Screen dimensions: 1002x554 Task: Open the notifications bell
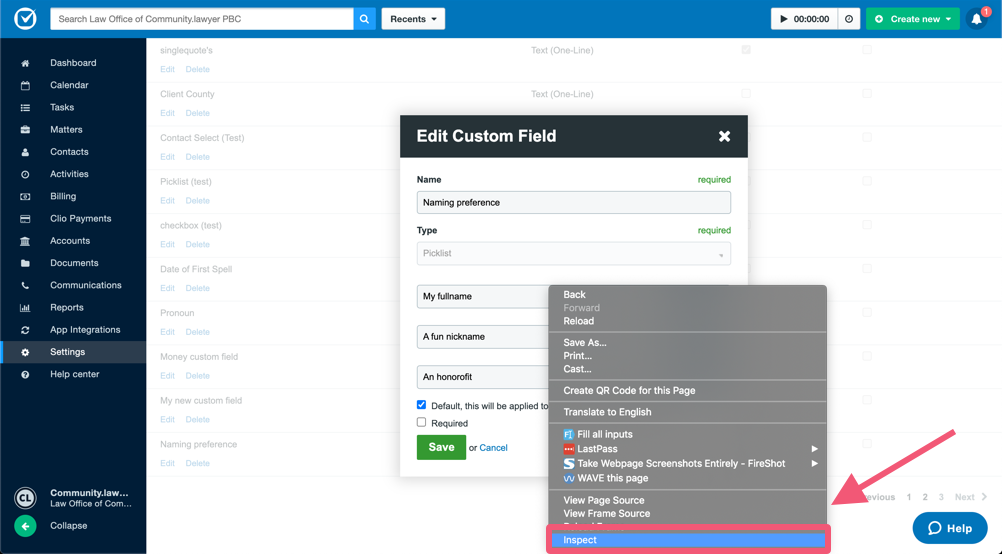point(977,19)
